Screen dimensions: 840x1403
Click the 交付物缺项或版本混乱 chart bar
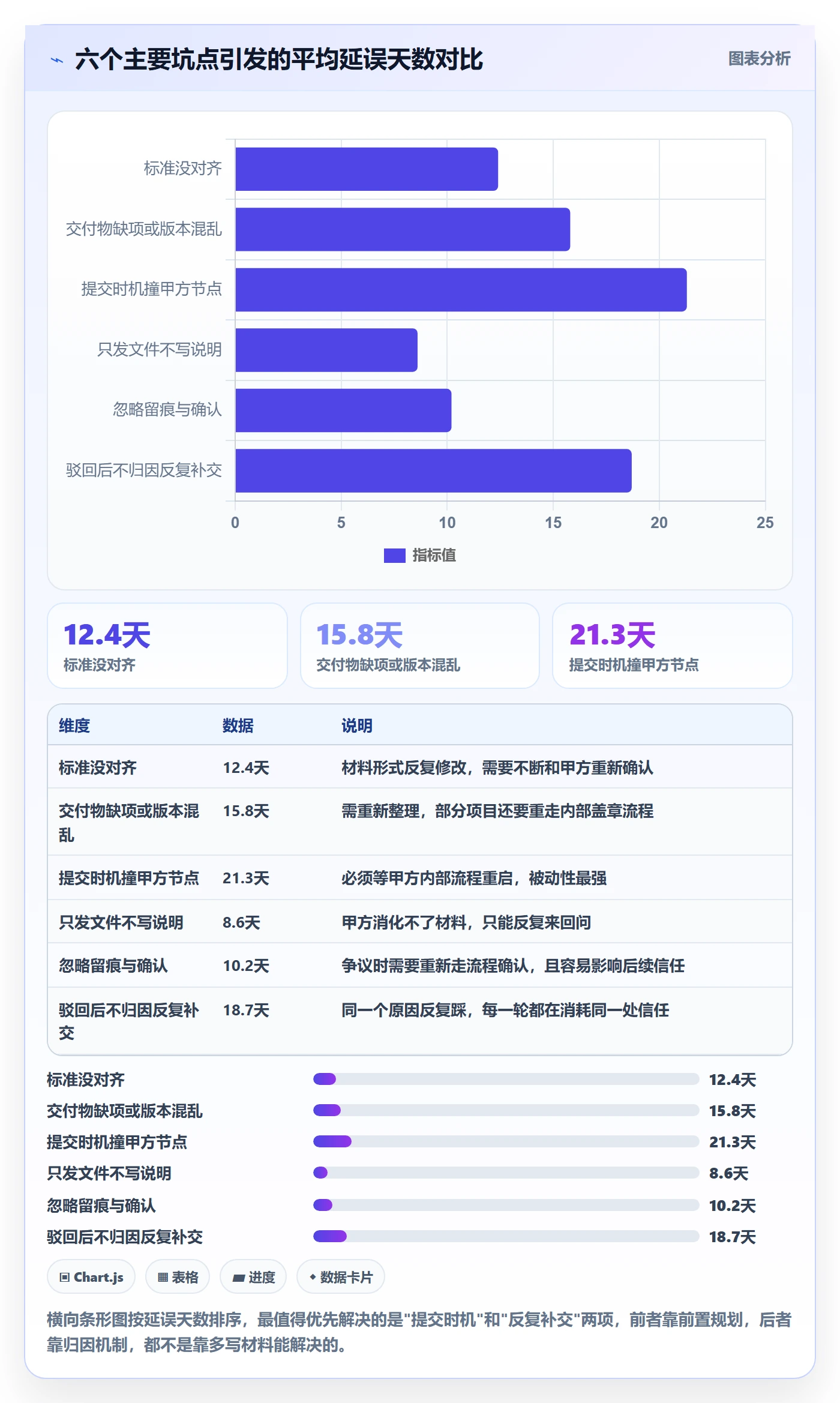[403, 229]
